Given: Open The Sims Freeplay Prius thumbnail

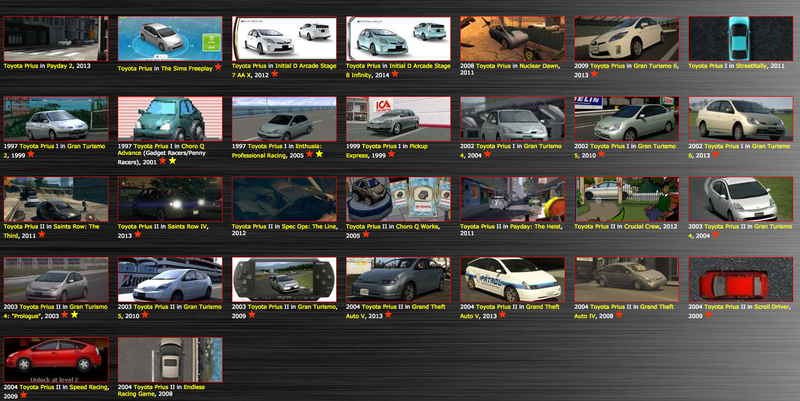Looking at the screenshot, I should click(x=170, y=39).
